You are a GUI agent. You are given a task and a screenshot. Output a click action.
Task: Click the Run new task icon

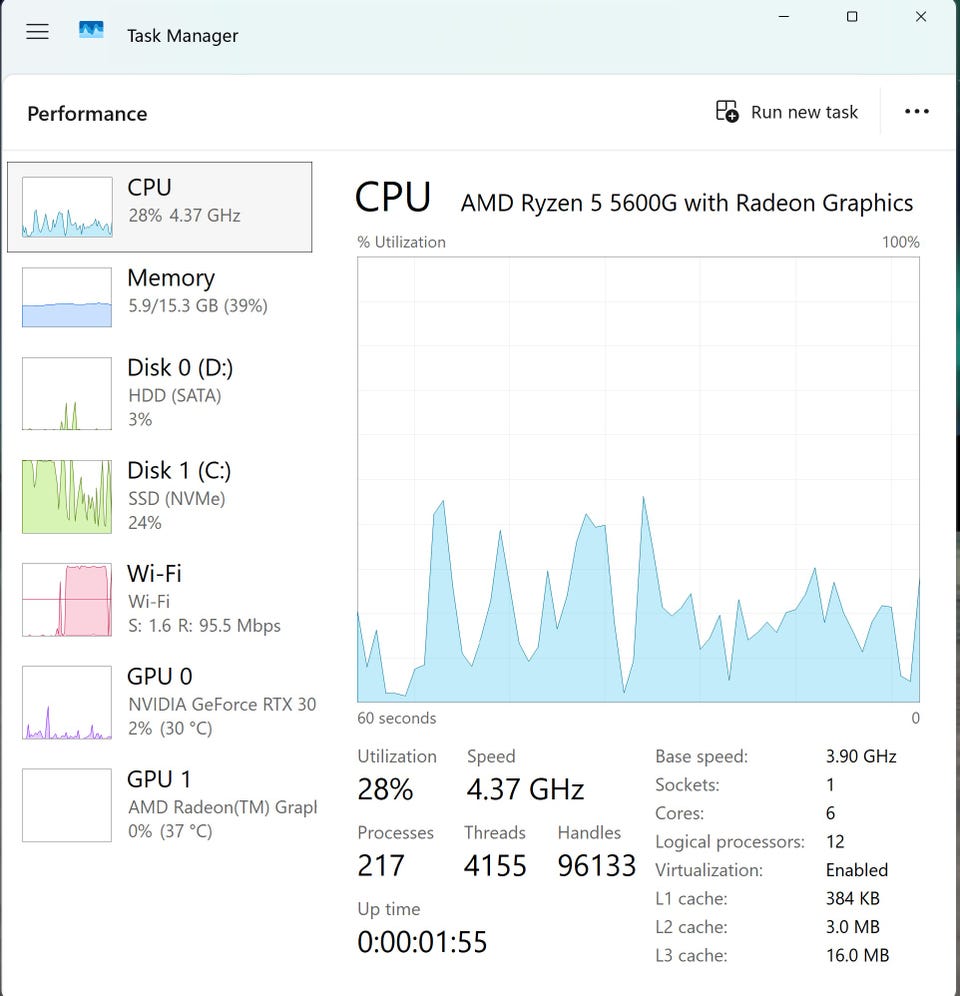point(727,111)
